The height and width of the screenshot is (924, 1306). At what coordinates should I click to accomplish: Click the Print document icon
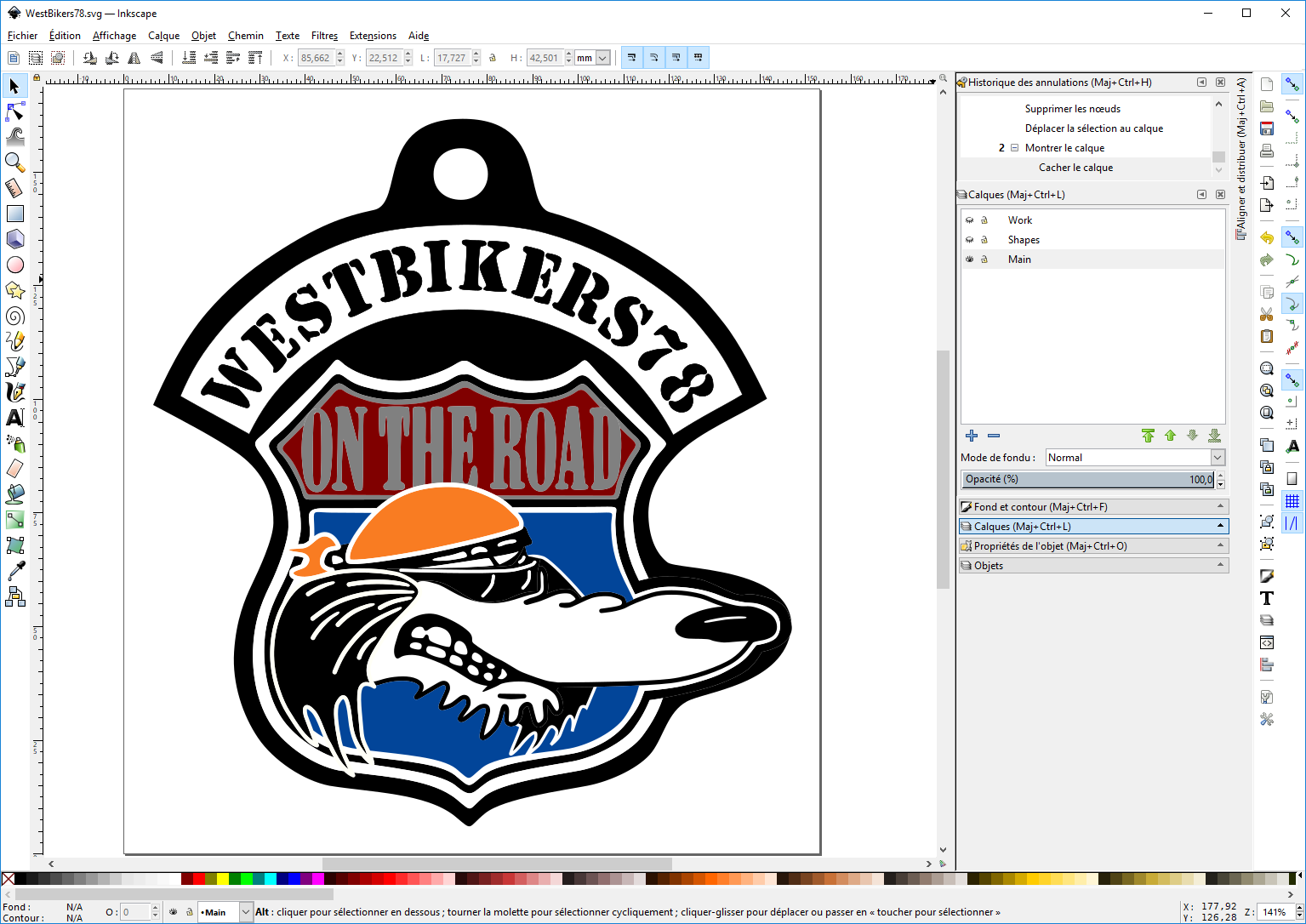click(x=1267, y=151)
